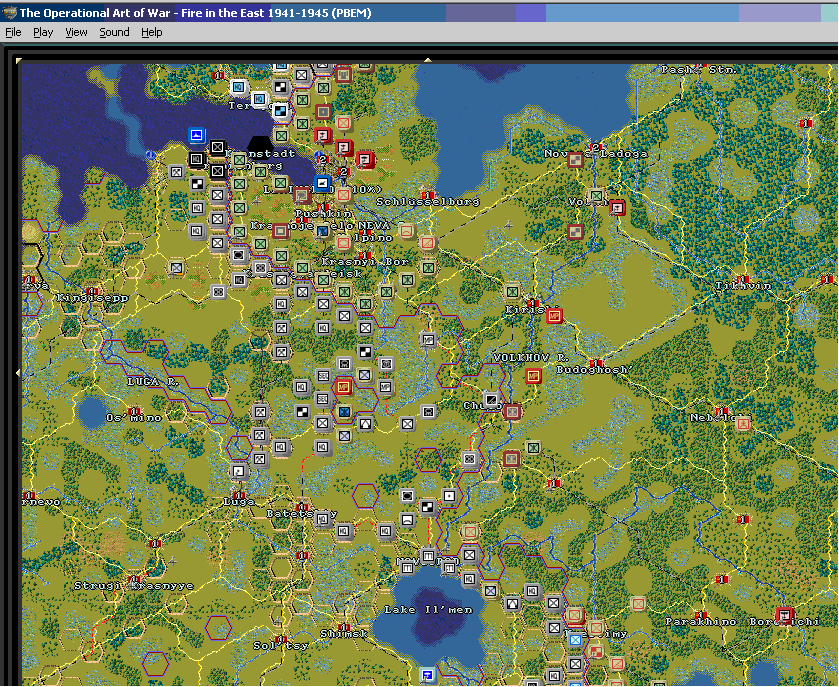The width and height of the screenshot is (839, 687).
Task: Select the green infantry counter at Volkhov town
Action: pos(596,196)
